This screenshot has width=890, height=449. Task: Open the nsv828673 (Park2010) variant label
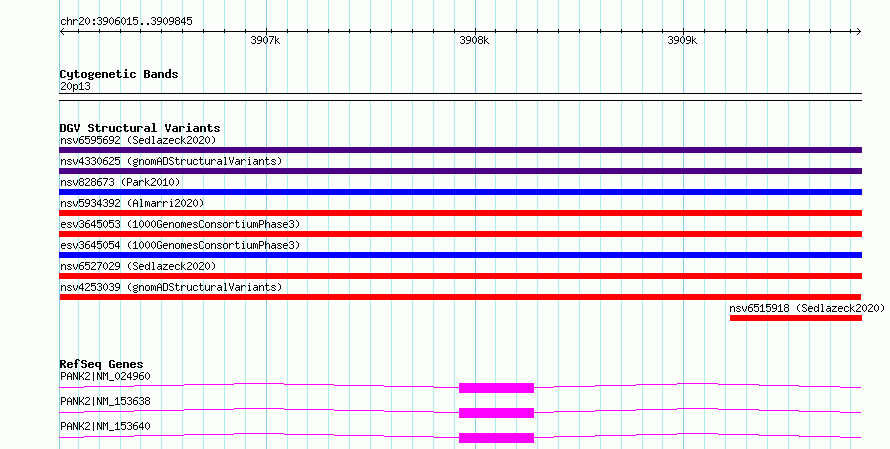pyautogui.click(x=120, y=182)
